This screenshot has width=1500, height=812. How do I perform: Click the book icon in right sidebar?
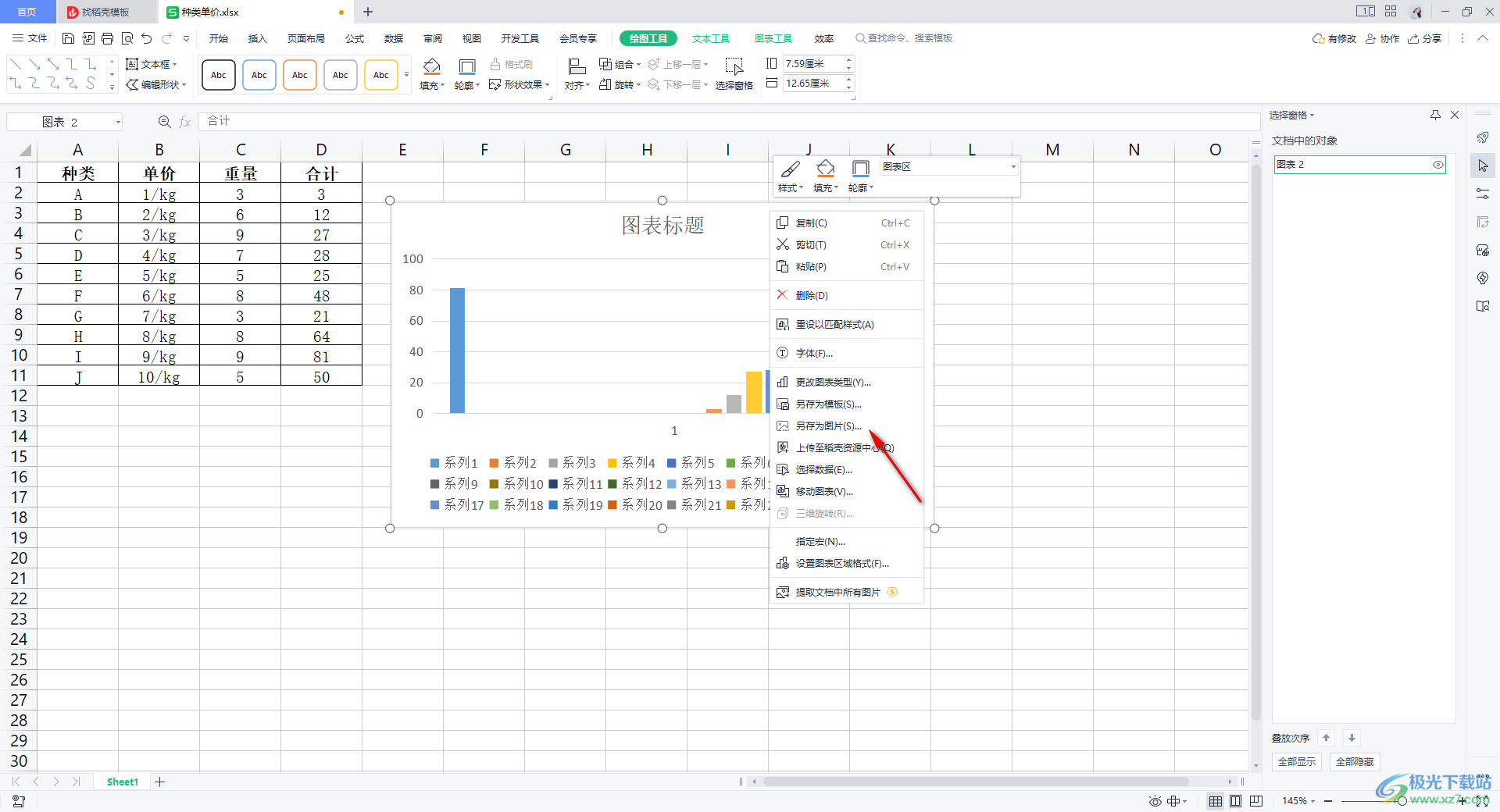(1483, 306)
